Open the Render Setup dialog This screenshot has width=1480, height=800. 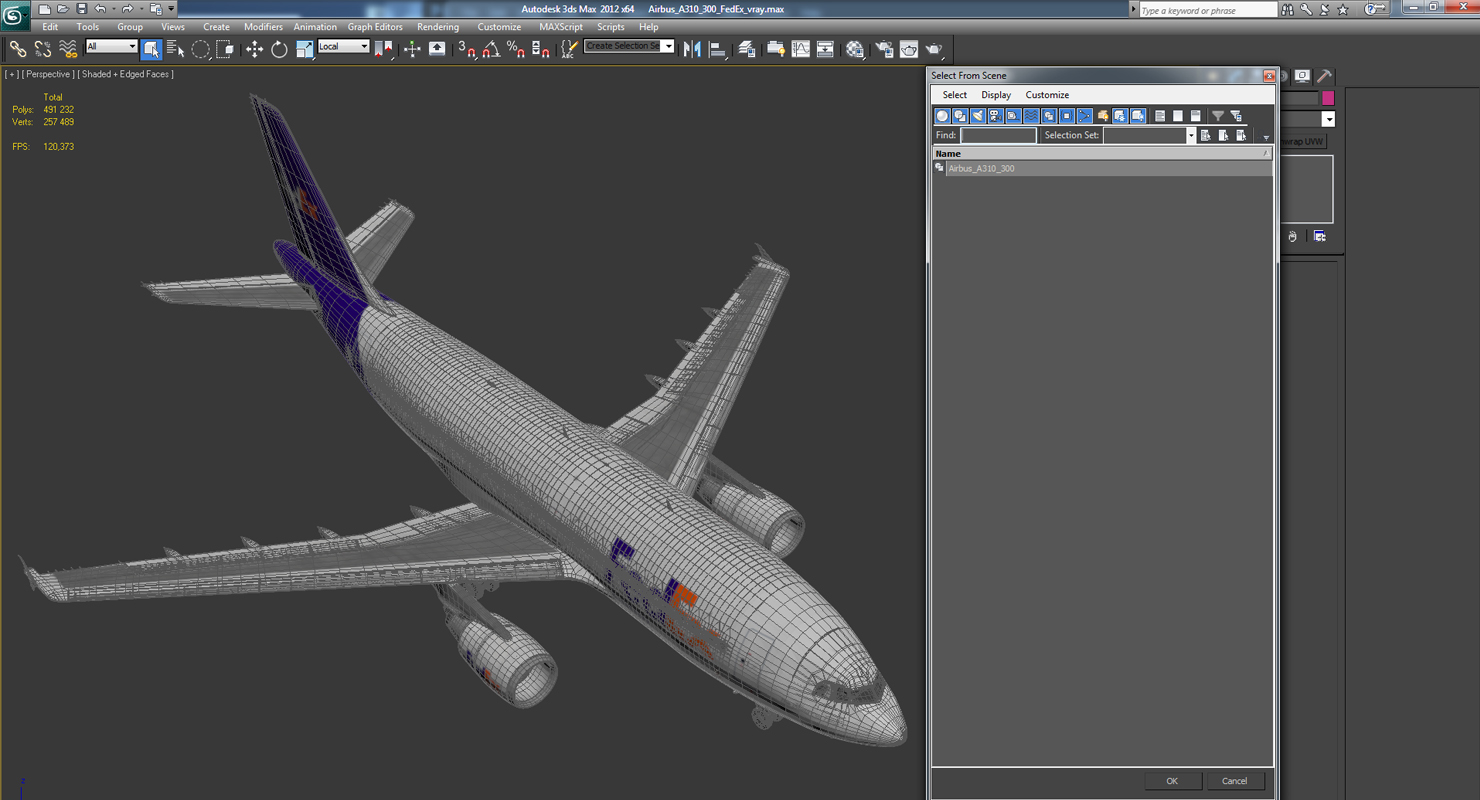tap(884, 48)
